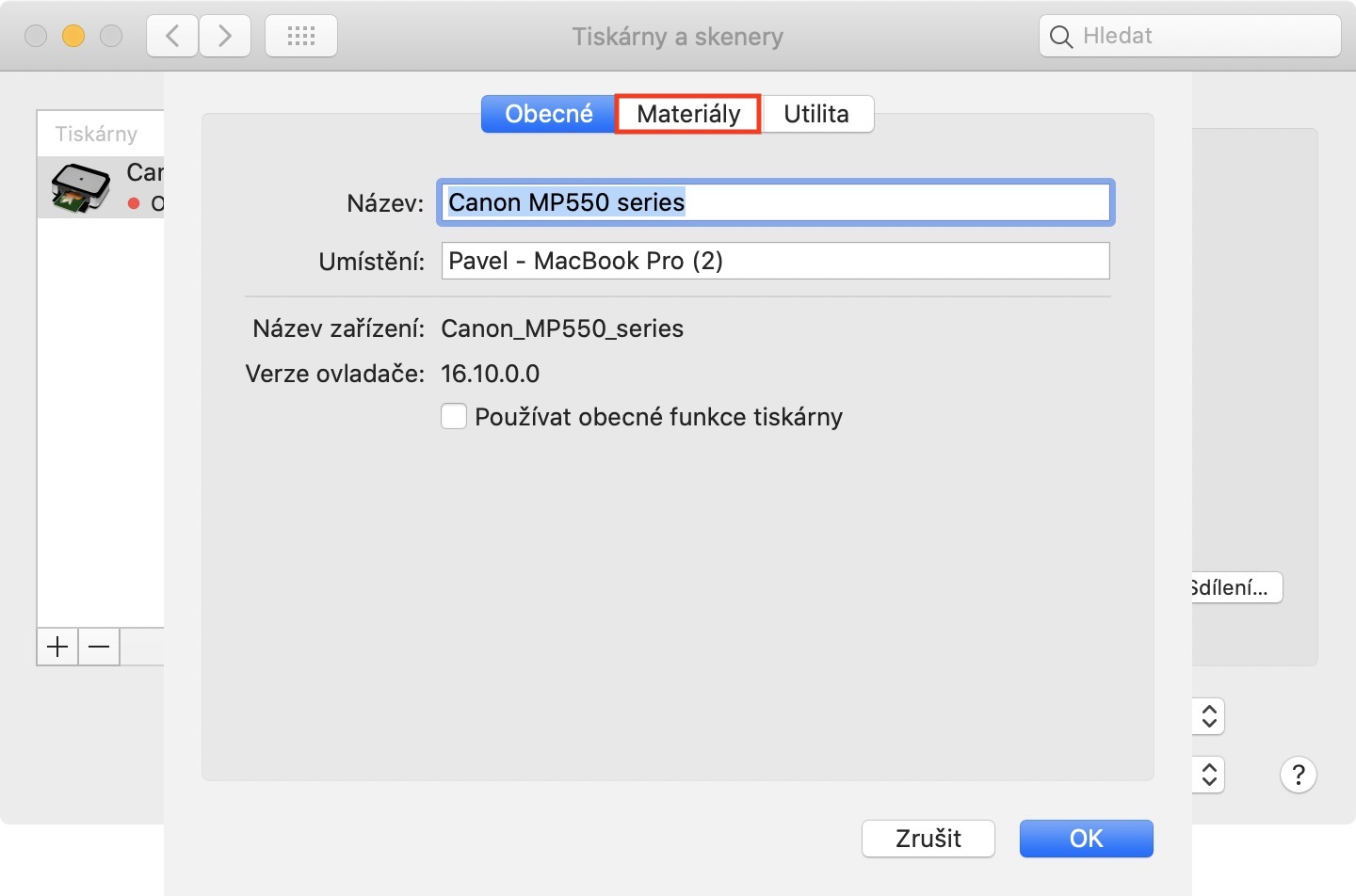Switch to the Utilita tab

pyautogui.click(x=816, y=114)
